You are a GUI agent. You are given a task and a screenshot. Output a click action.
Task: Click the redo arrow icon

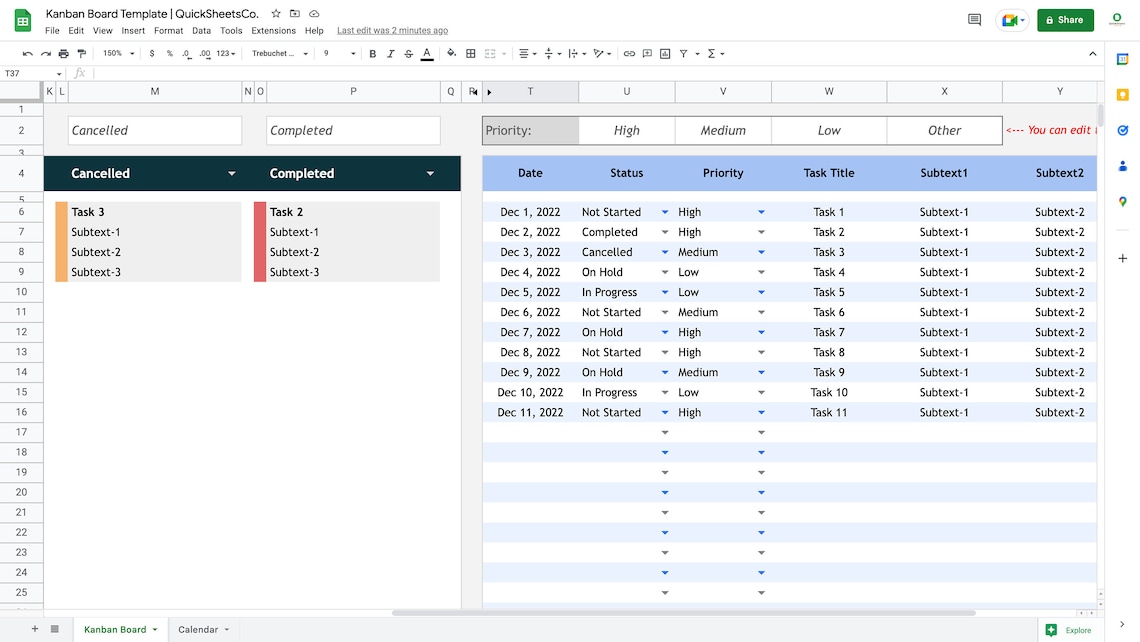[x=46, y=54]
